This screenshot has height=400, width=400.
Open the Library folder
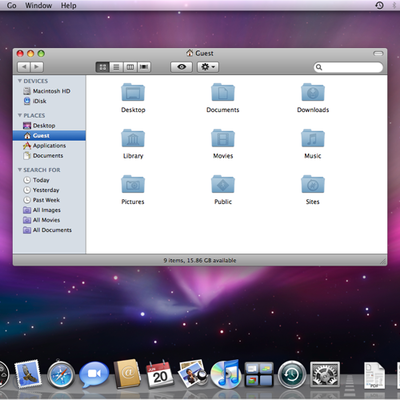133,138
